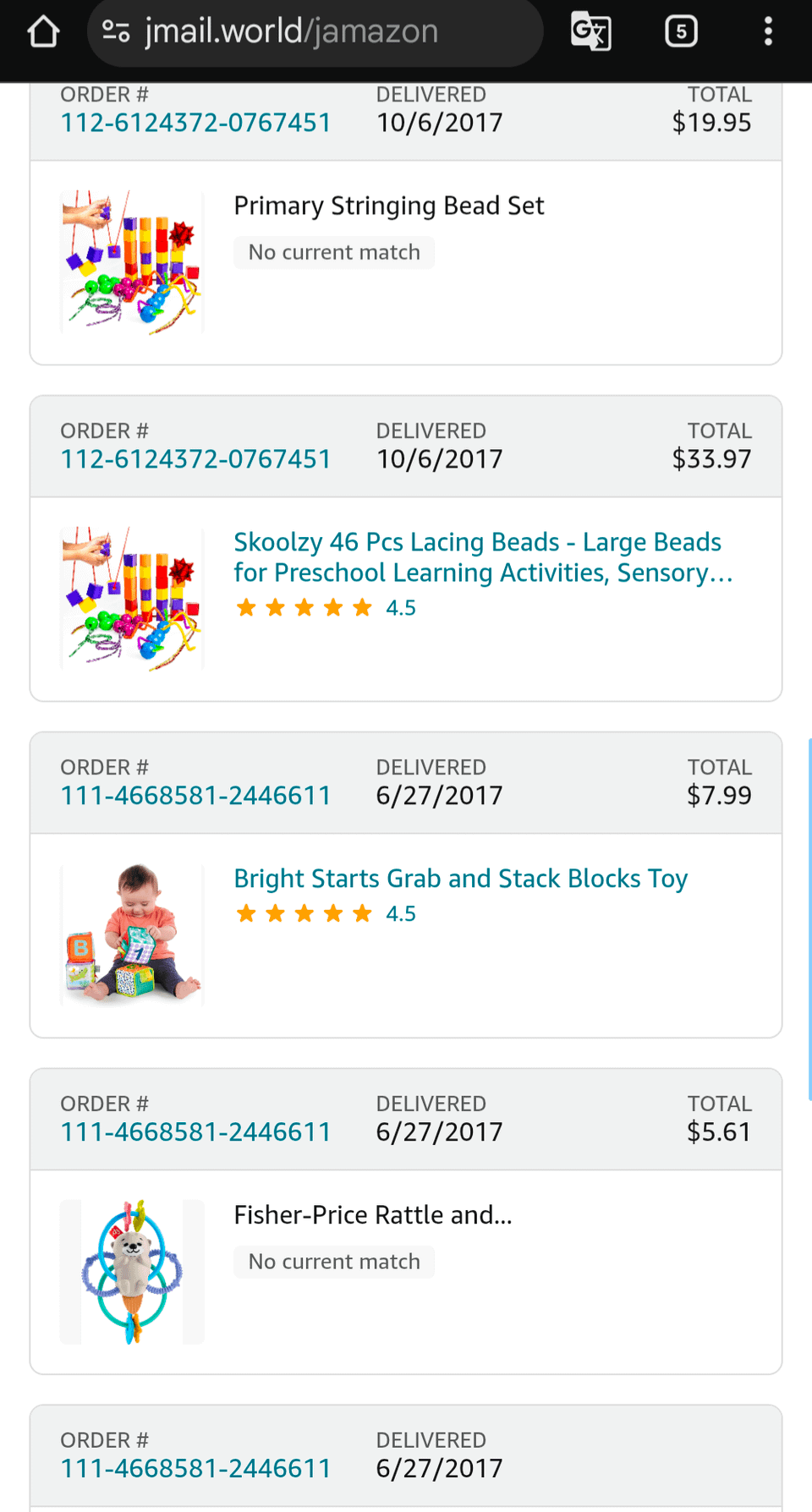The height and width of the screenshot is (1512, 812).
Task: Tap the Primary Stringing Bead Set product image
Action: (132, 262)
